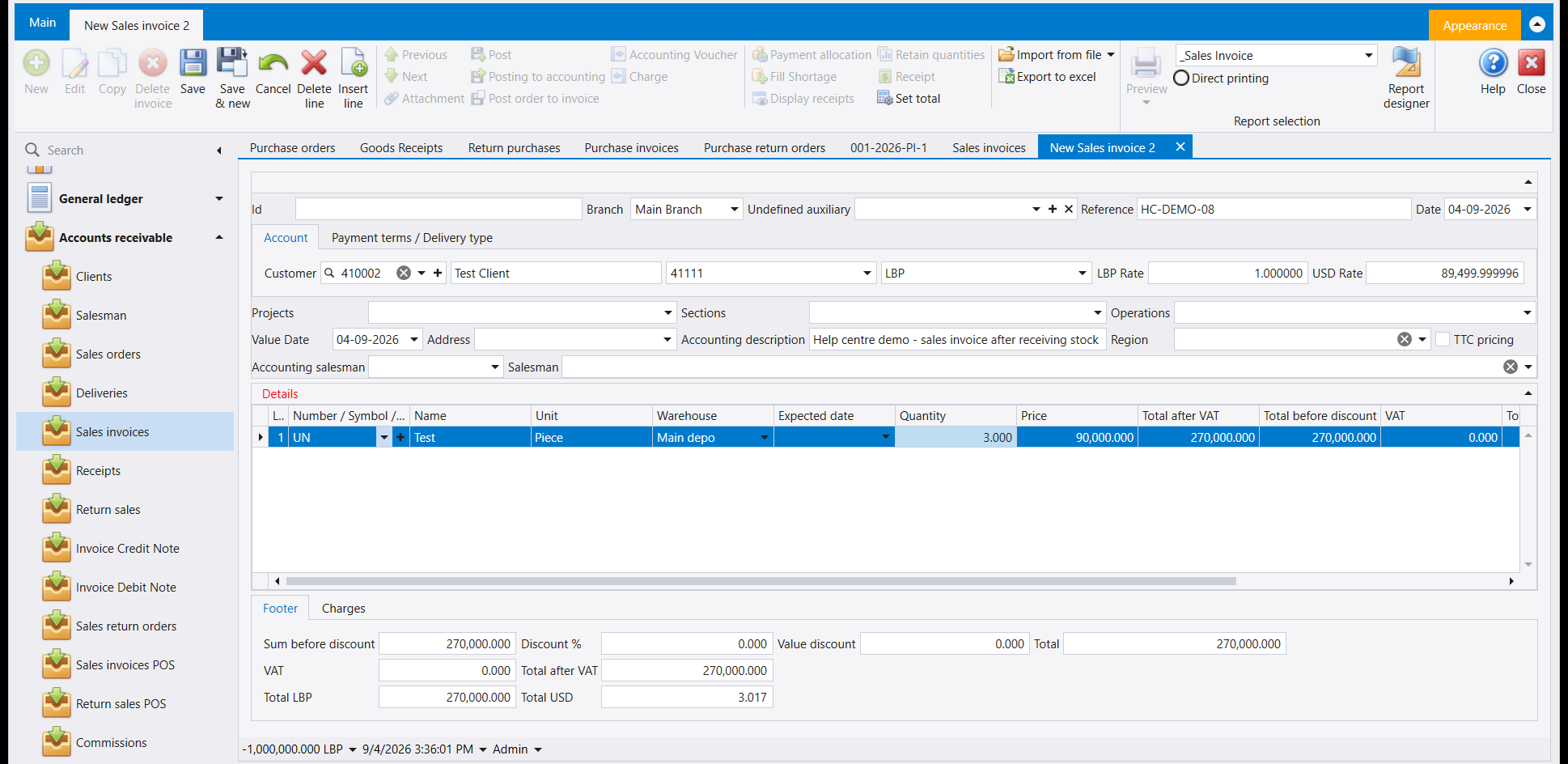Collapse the Details section
The image size is (1568, 764).
(1528, 393)
